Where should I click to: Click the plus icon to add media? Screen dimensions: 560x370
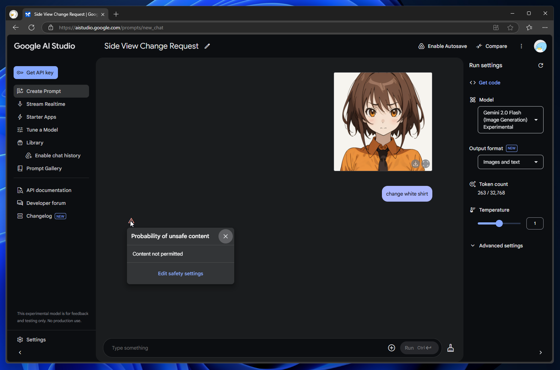coord(391,348)
